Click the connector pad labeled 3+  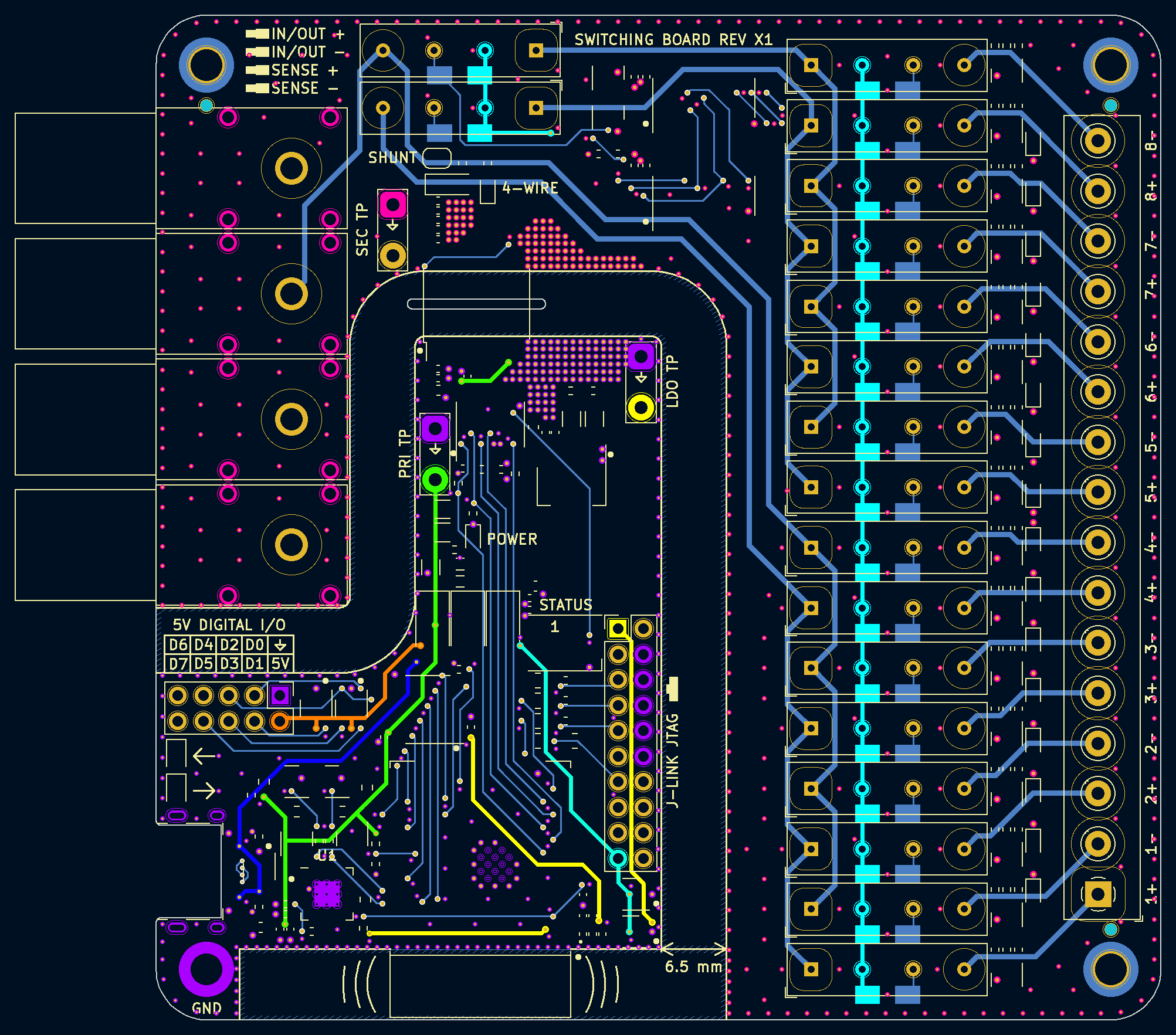[1098, 694]
